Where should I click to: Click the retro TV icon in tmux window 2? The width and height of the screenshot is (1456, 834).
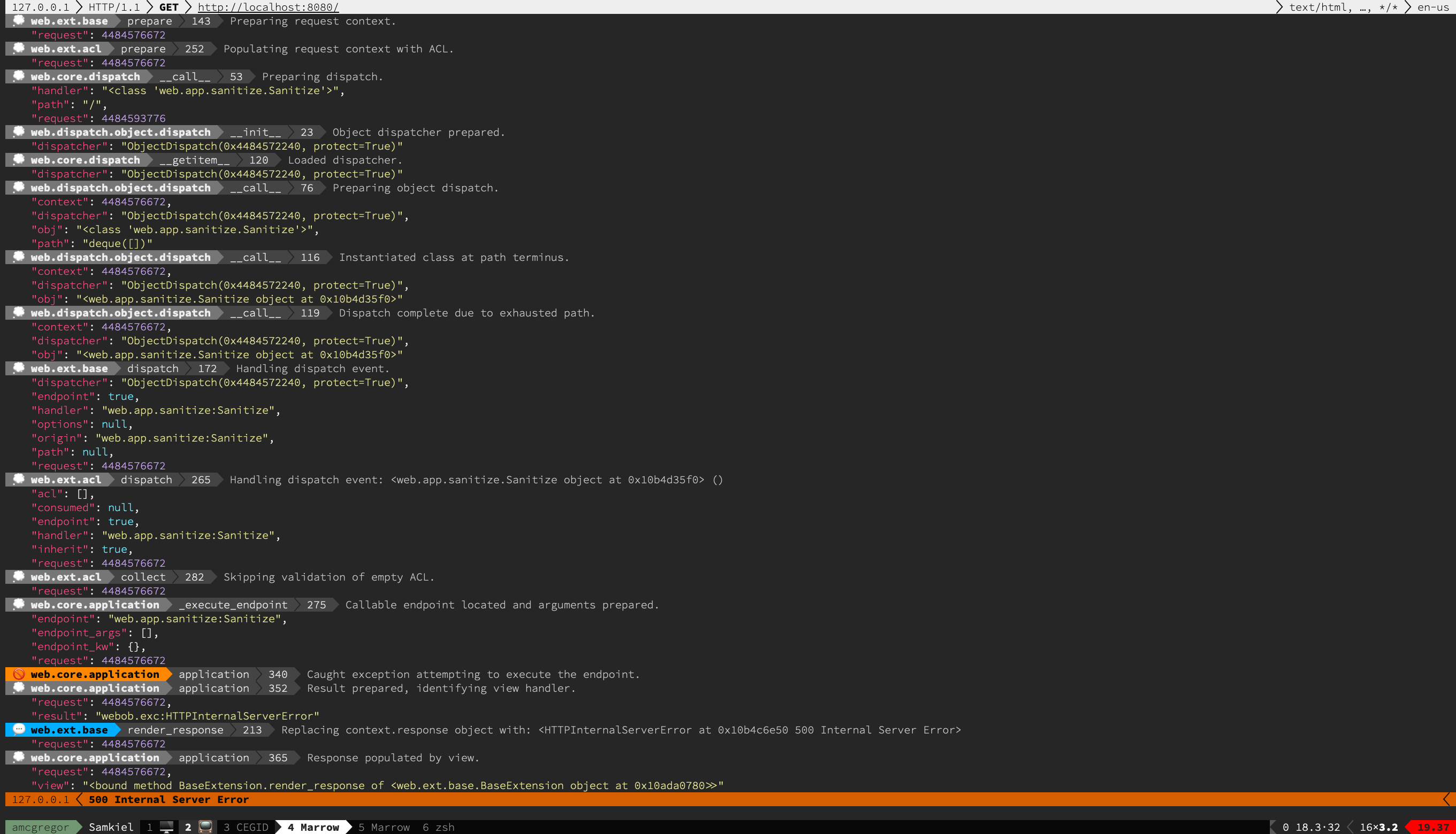(x=204, y=827)
